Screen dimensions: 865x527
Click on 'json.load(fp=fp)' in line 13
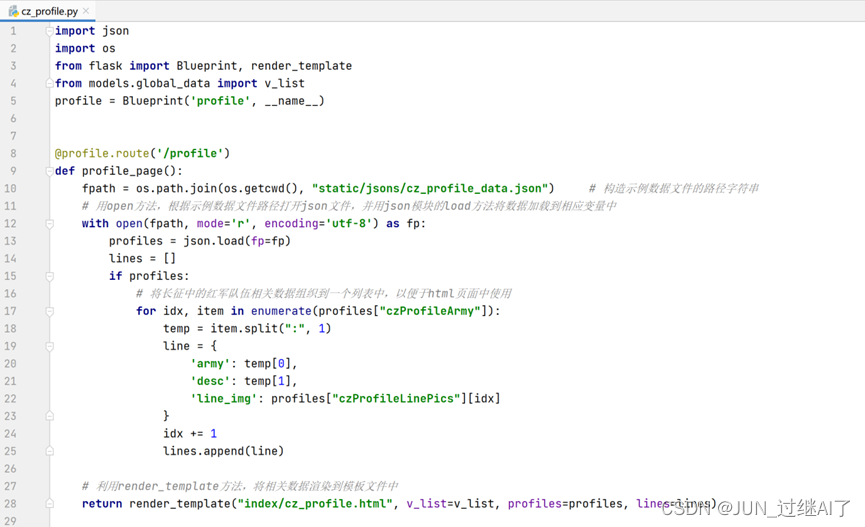(x=237, y=241)
